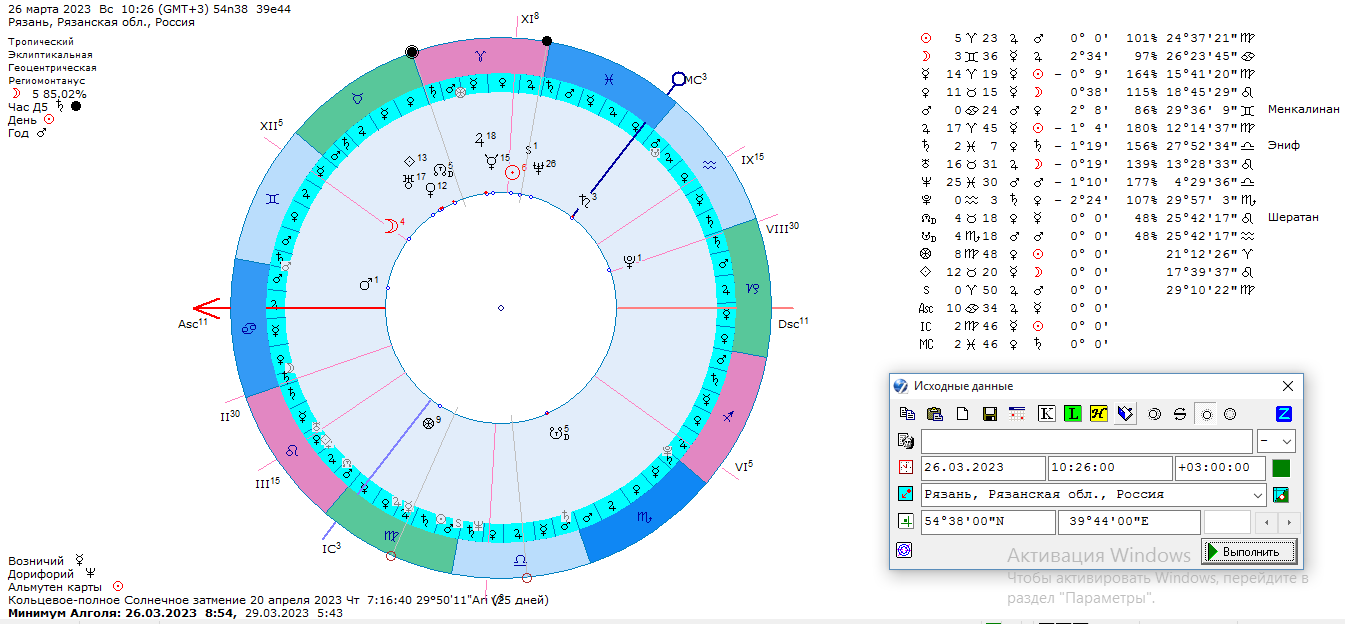Click the cyan location icon beside city field
The image size is (1345, 624).
905,494
